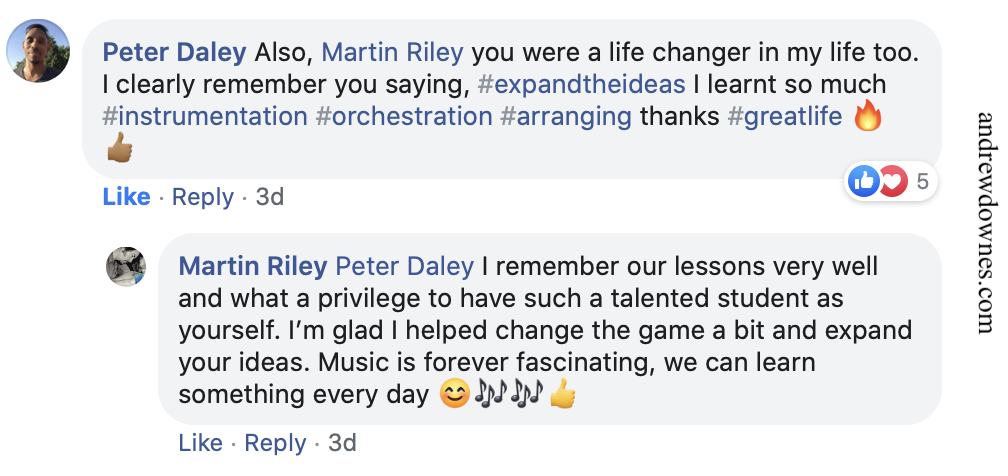1008x476 pixels.
Task: Follow the #orchestration hashtag link
Action: click(x=404, y=116)
